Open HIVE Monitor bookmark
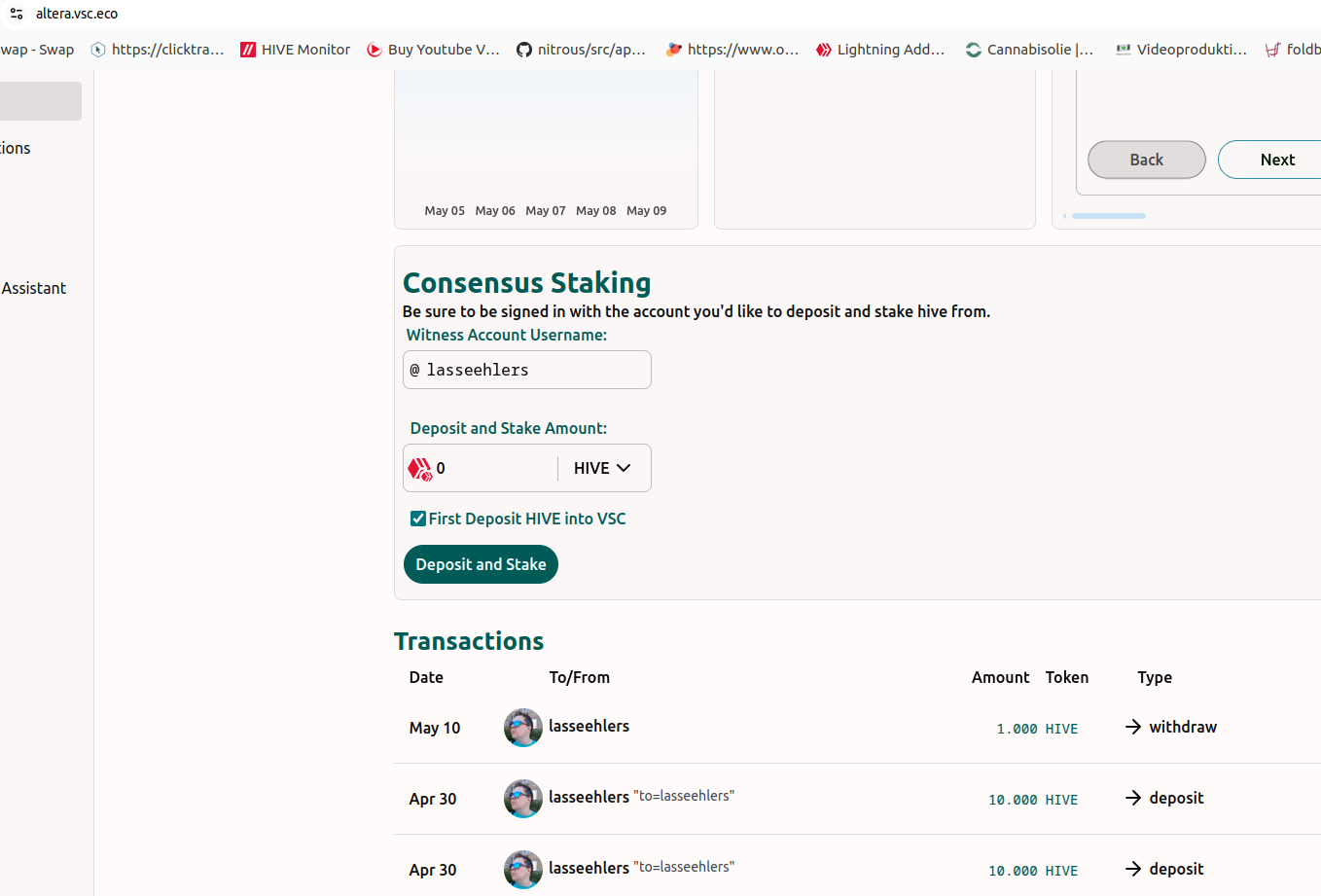This screenshot has width=1321, height=896. point(296,50)
